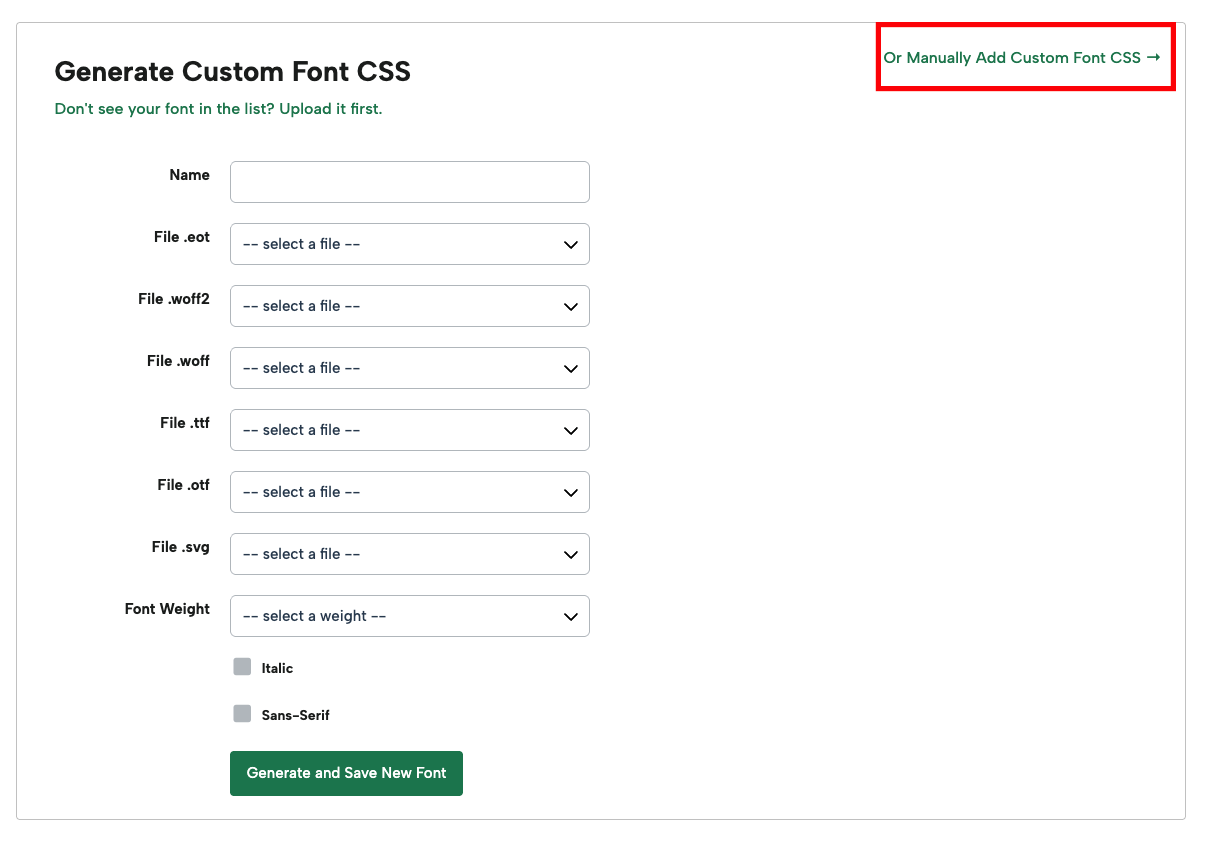Expand the File .ttf dropdown
Screen dimensions: 1215x844
coord(409,430)
